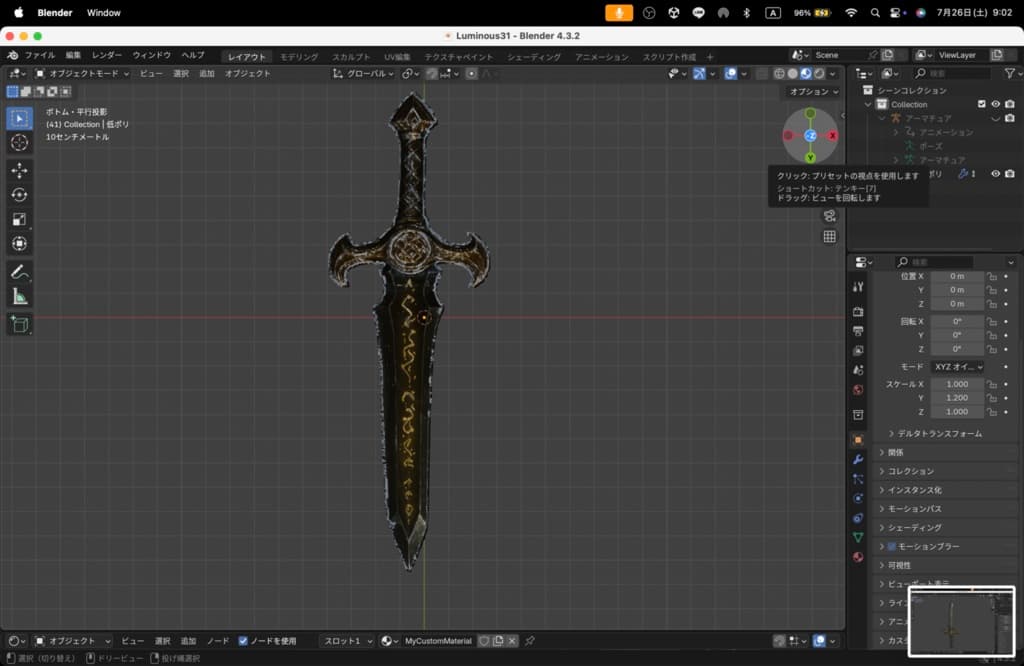
Task: Select the Rotate tool in the toolbar
Action: click(x=19, y=195)
